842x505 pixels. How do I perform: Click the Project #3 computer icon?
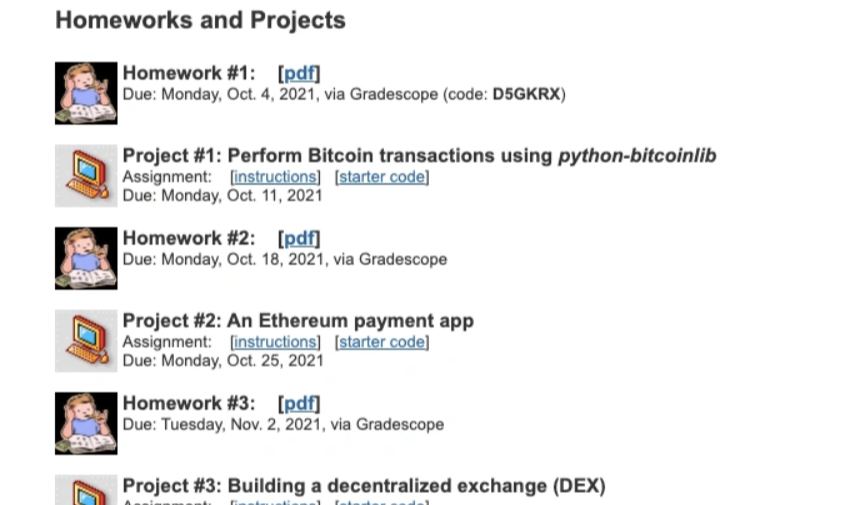tap(86, 489)
